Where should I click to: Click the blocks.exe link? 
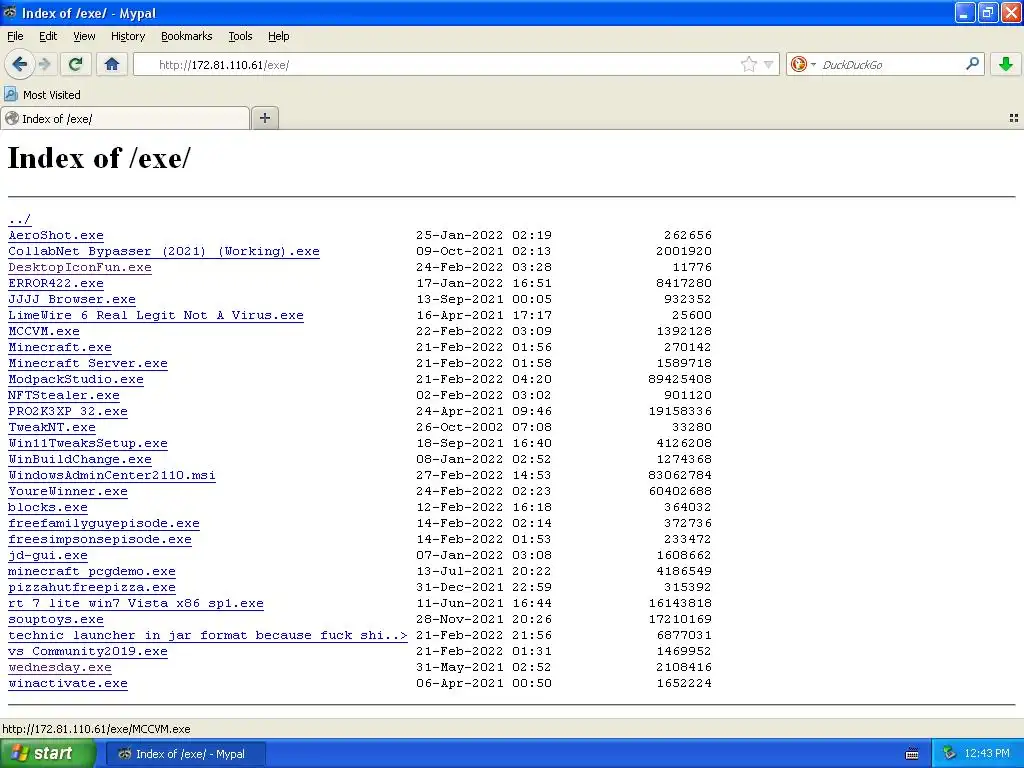click(48, 507)
